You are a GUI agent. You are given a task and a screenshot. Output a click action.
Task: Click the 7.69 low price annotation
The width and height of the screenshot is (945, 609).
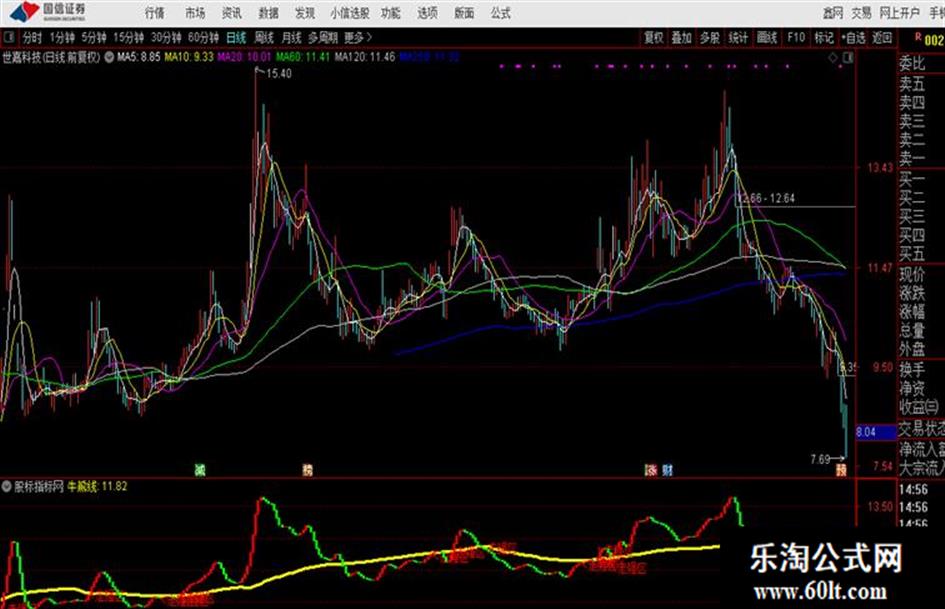[x=820, y=459]
